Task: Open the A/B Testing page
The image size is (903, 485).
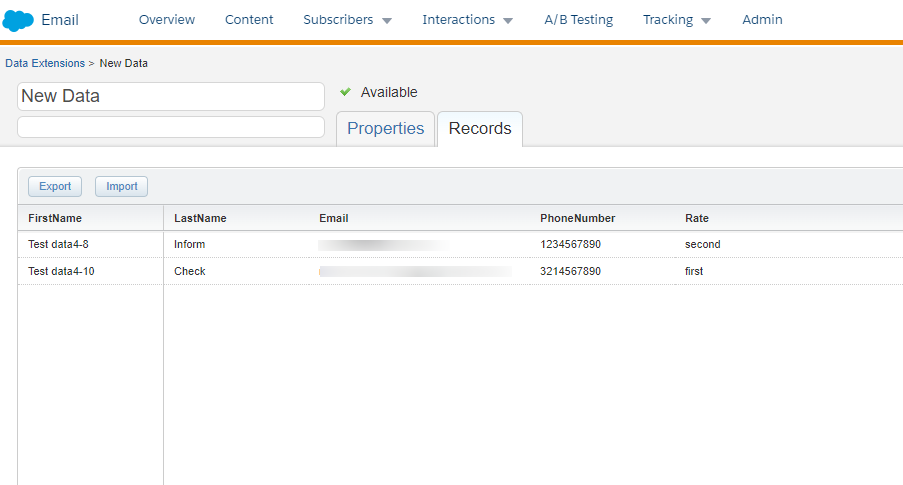Action: pos(578,20)
